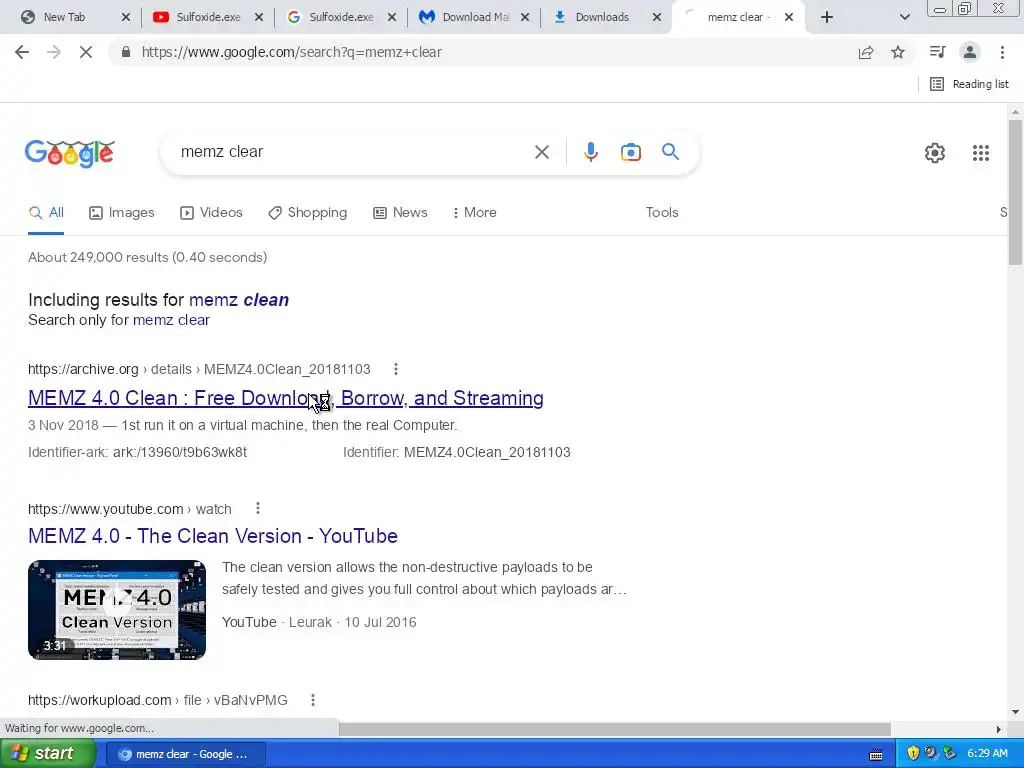Image resolution: width=1024 pixels, height=768 pixels.
Task: Click the 'memz clean' suggested query
Action: [239, 300]
